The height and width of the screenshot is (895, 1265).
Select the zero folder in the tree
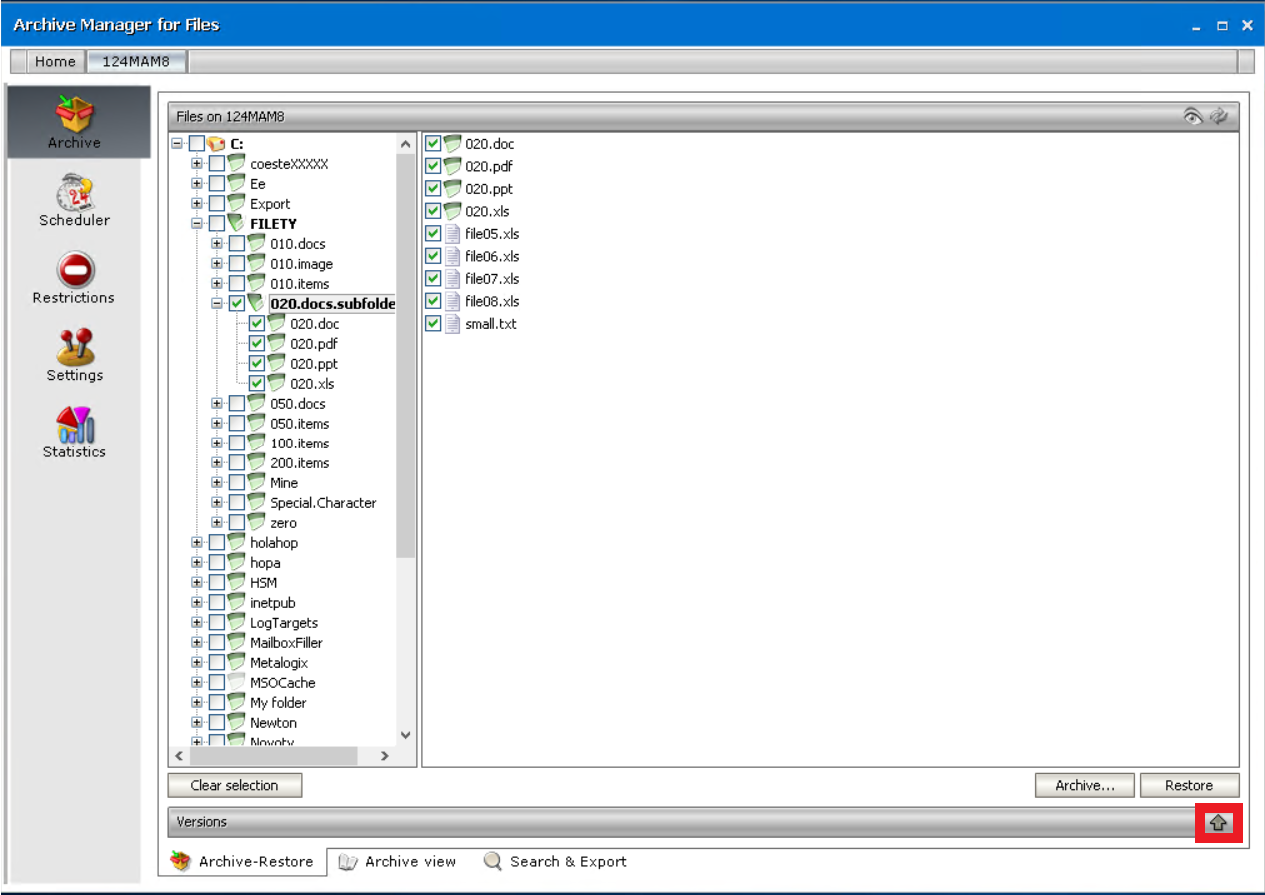click(283, 523)
